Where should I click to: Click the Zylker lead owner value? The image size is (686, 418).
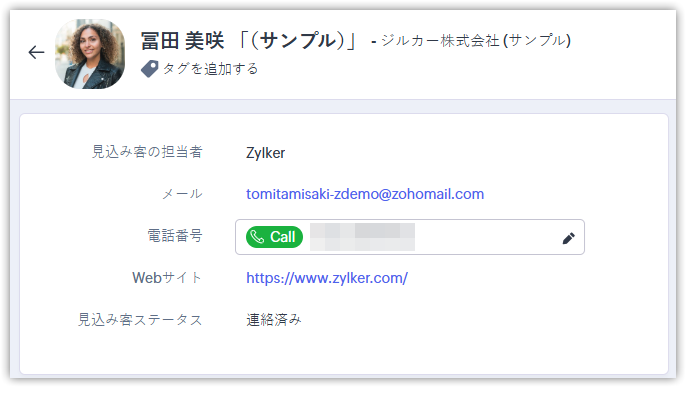pyautogui.click(x=265, y=153)
